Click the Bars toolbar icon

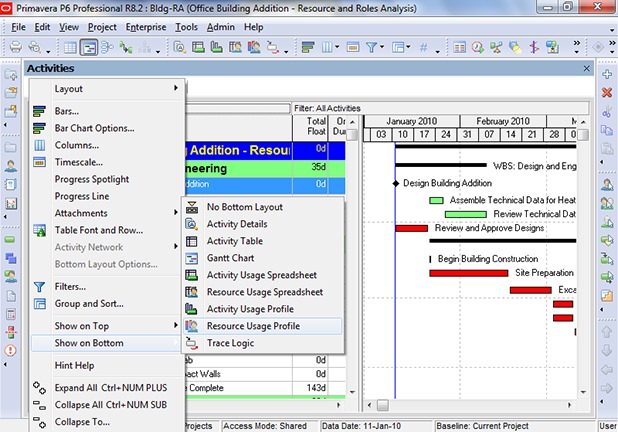[307, 48]
